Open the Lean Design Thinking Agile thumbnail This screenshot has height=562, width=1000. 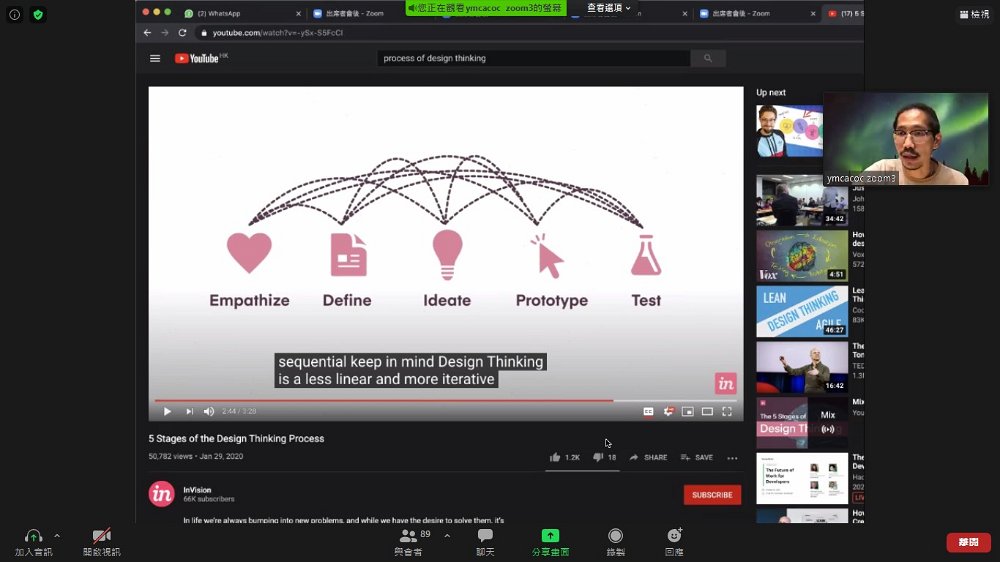click(802, 311)
